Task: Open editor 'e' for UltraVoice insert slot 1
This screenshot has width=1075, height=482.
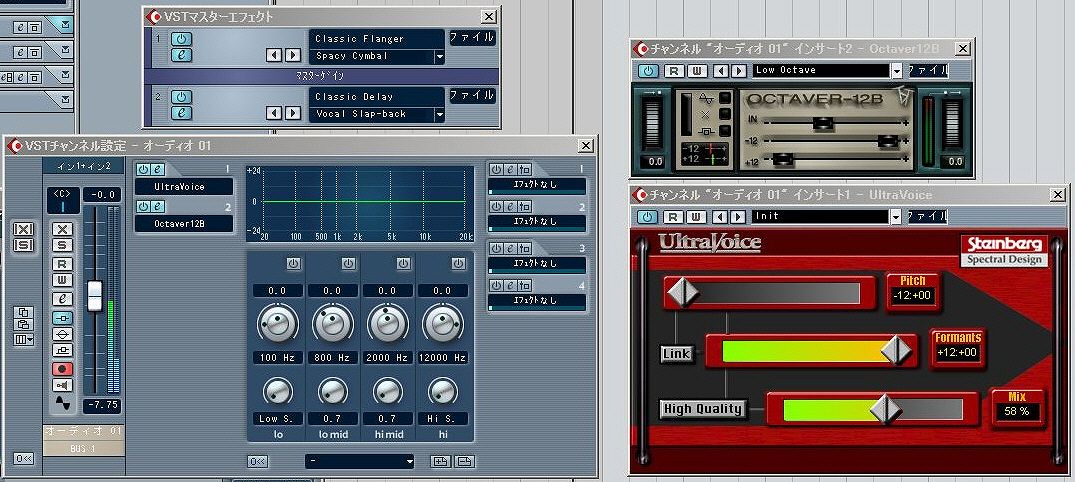Action: [x=156, y=169]
